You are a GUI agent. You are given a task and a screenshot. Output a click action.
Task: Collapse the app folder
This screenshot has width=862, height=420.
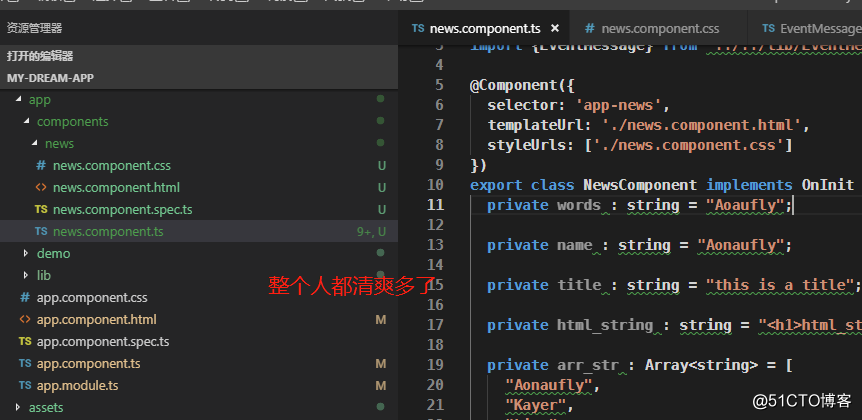(x=19, y=100)
